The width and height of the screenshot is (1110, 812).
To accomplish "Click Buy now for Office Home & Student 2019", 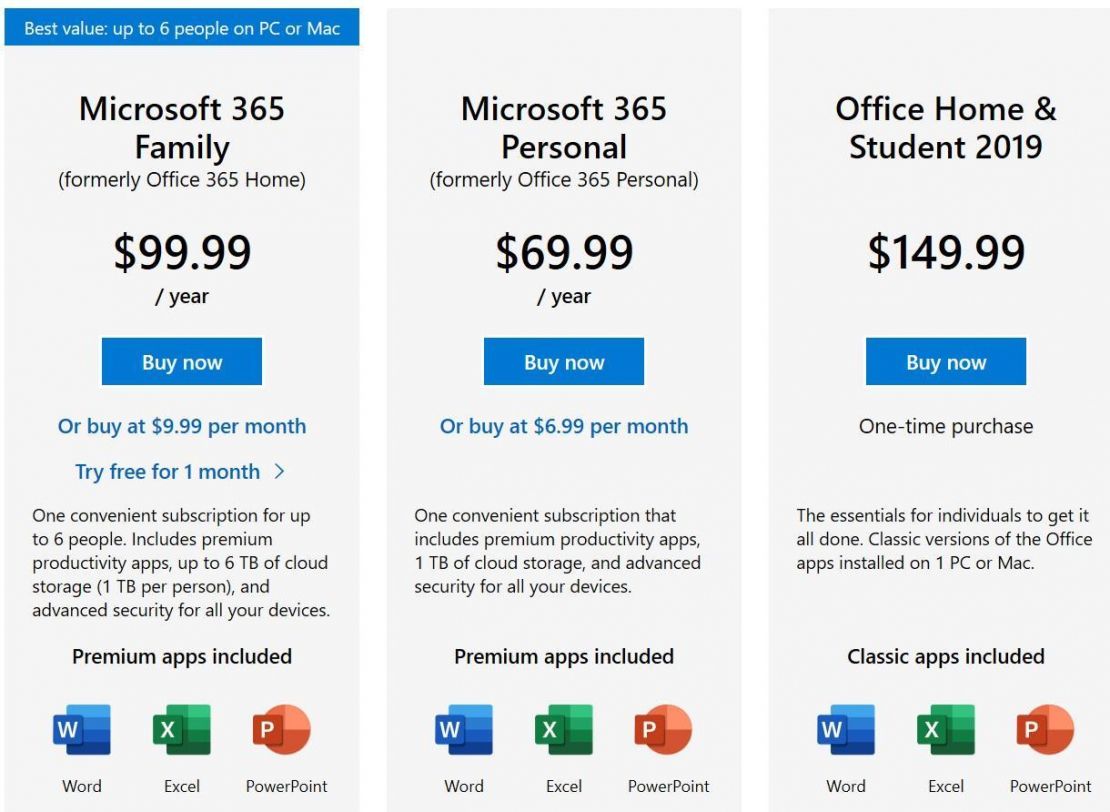I will click(x=946, y=361).
